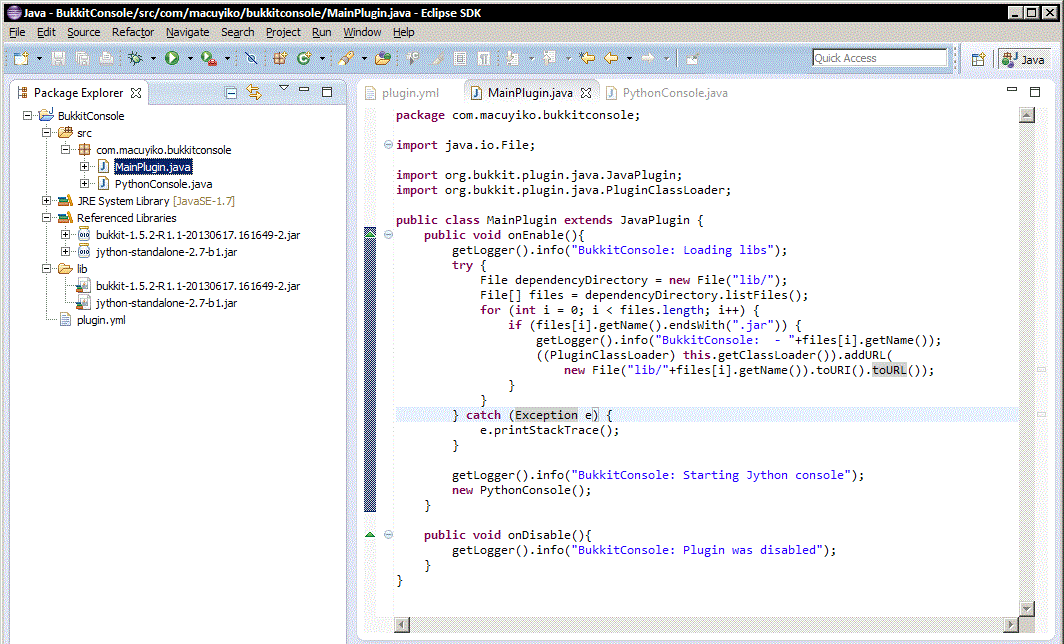The image size is (1064, 644).
Task: Navigate Back with the yellow left arrow
Action: coord(611,58)
